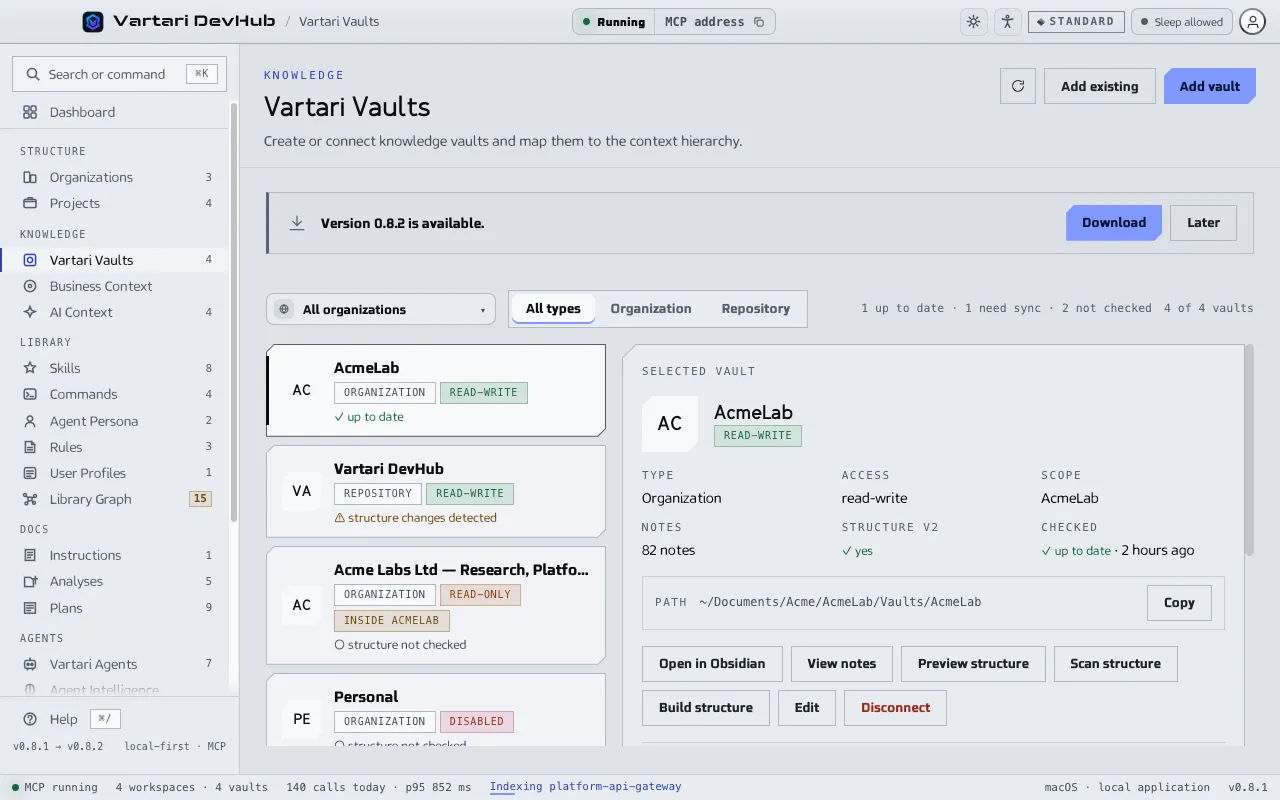
Task: Click the STANDARD mode badge
Action: click(x=1076, y=21)
